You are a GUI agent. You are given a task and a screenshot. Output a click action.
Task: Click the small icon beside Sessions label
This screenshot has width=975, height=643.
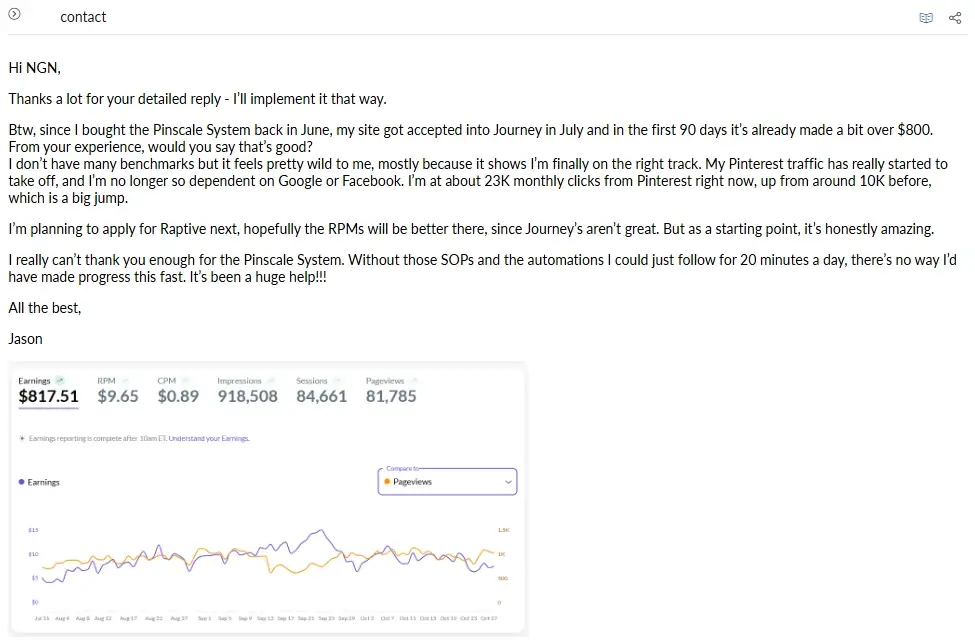pyautogui.click(x=337, y=380)
